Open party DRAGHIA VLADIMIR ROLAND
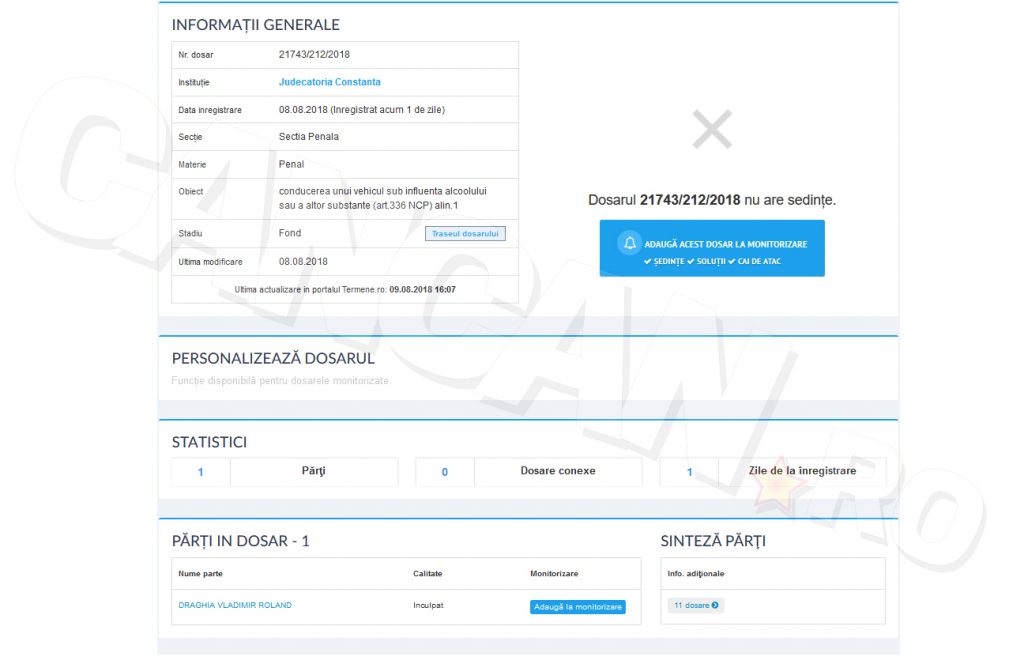This screenshot has width=1024, height=664. point(235,605)
